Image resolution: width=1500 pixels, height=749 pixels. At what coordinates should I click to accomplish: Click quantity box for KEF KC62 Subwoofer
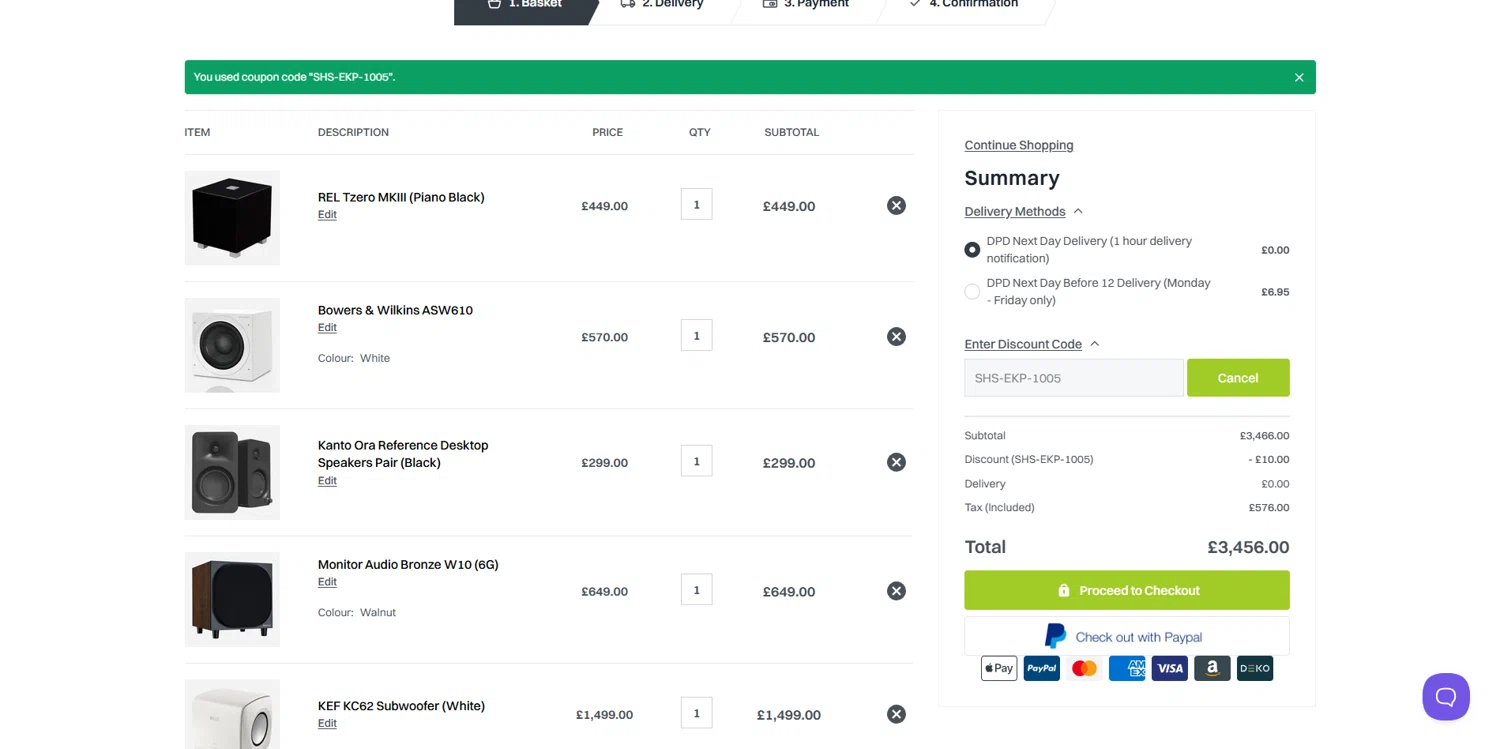point(697,713)
